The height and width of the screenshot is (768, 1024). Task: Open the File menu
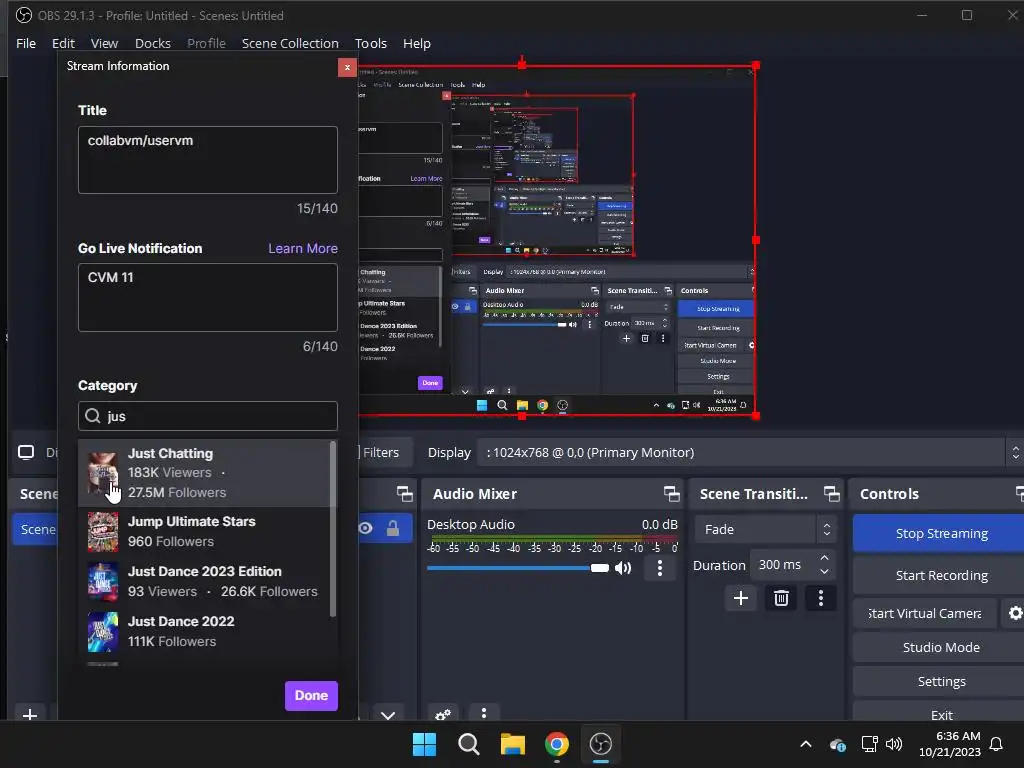[x=25, y=44]
